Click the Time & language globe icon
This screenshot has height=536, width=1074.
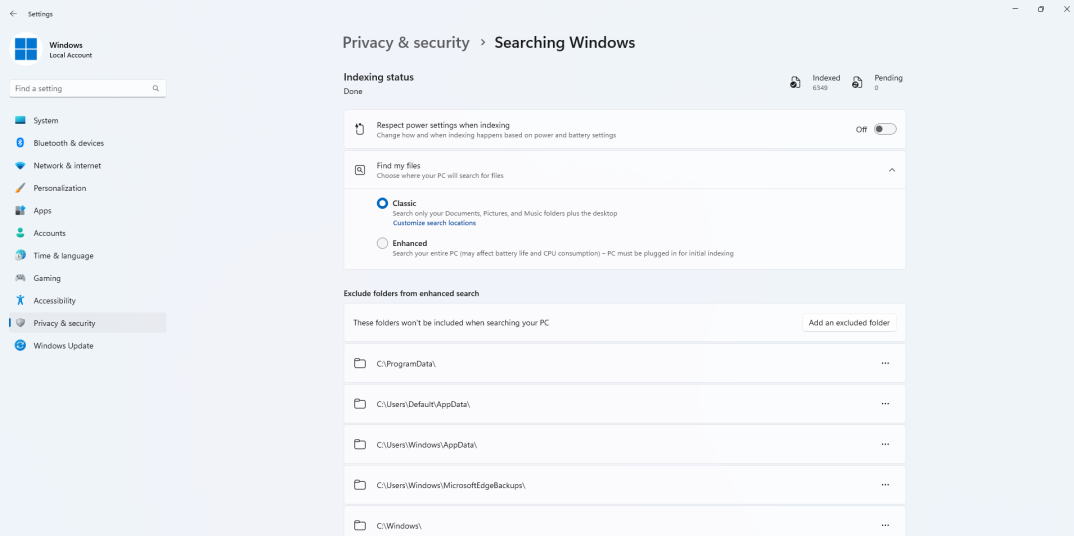pyautogui.click(x=21, y=255)
